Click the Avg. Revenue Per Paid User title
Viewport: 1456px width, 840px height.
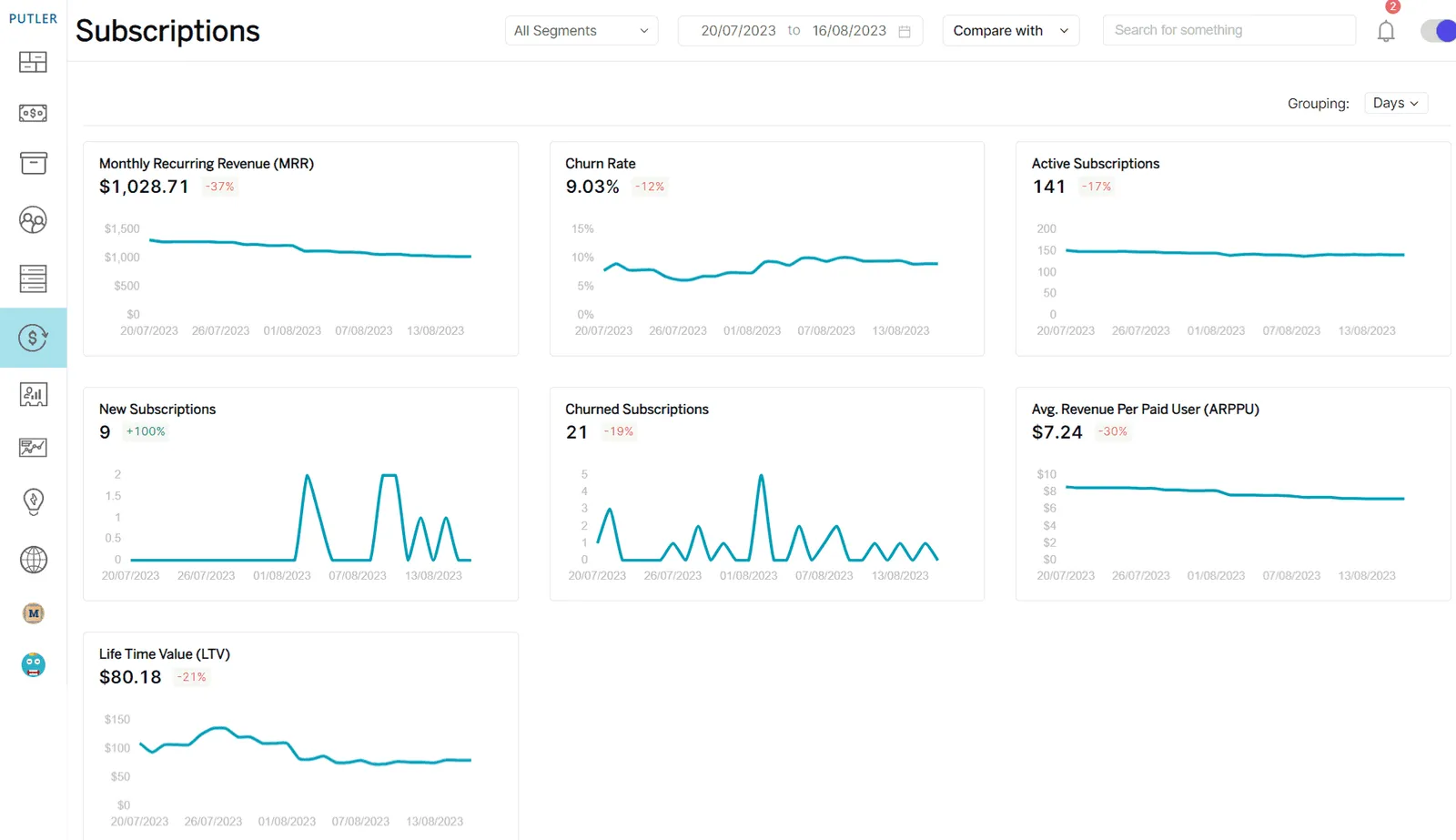click(x=1146, y=410)
